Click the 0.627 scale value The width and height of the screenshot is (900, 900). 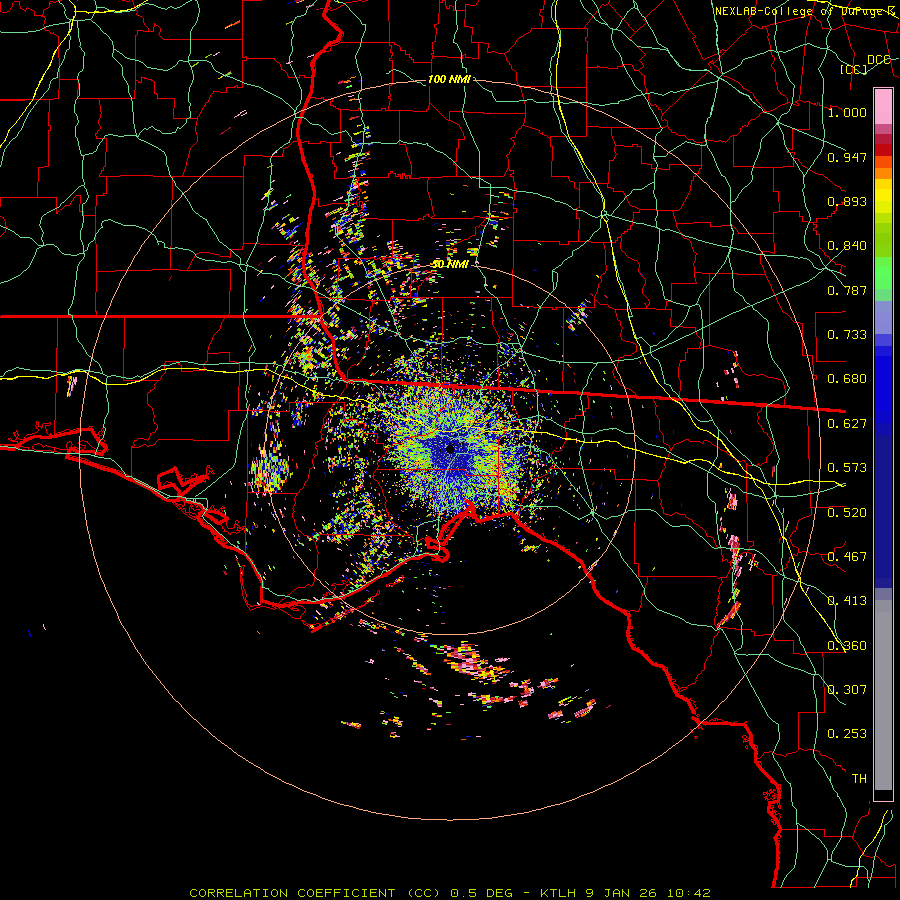(x=847, y=424)
